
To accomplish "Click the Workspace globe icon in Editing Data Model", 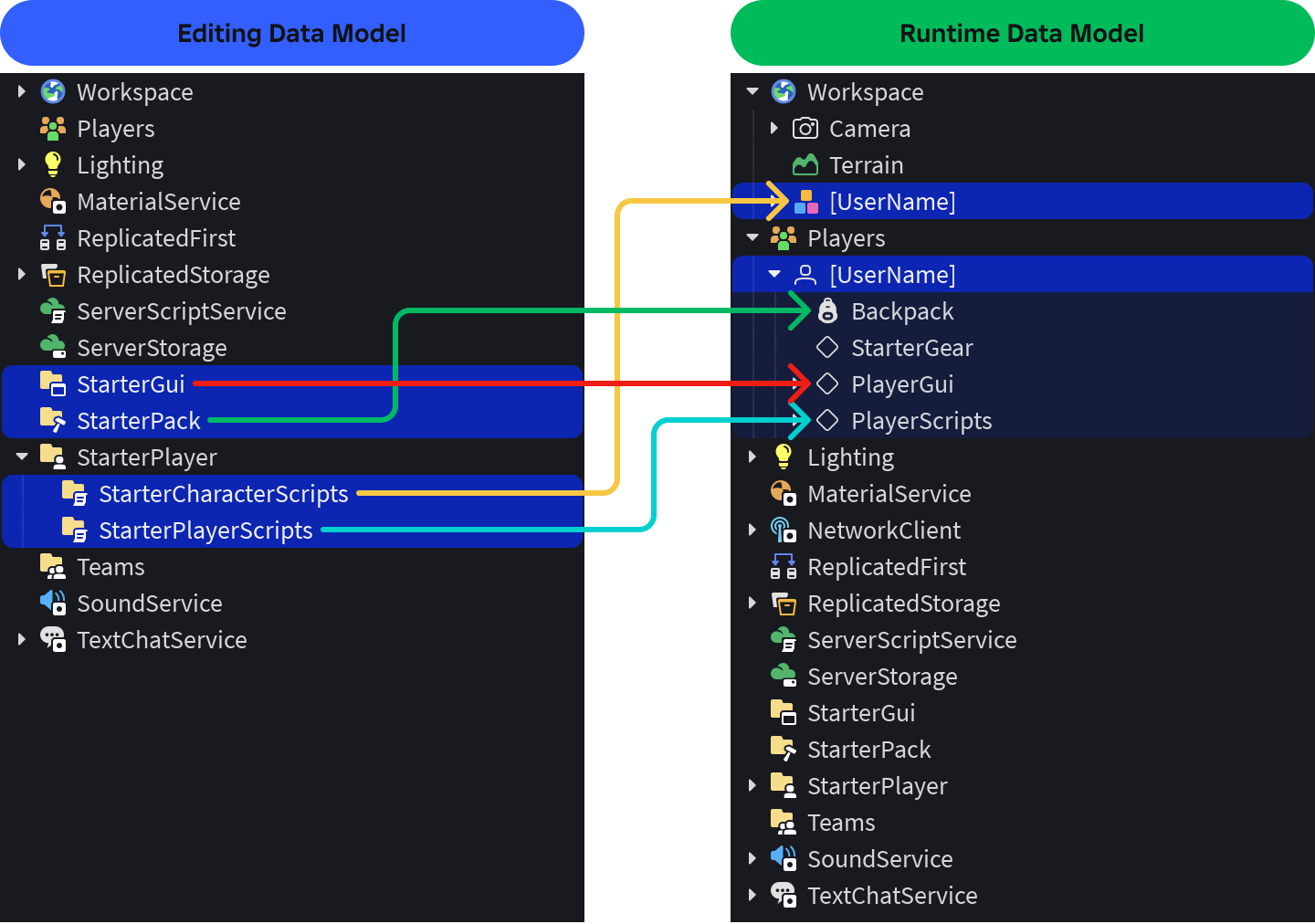I will pos(53,91).
